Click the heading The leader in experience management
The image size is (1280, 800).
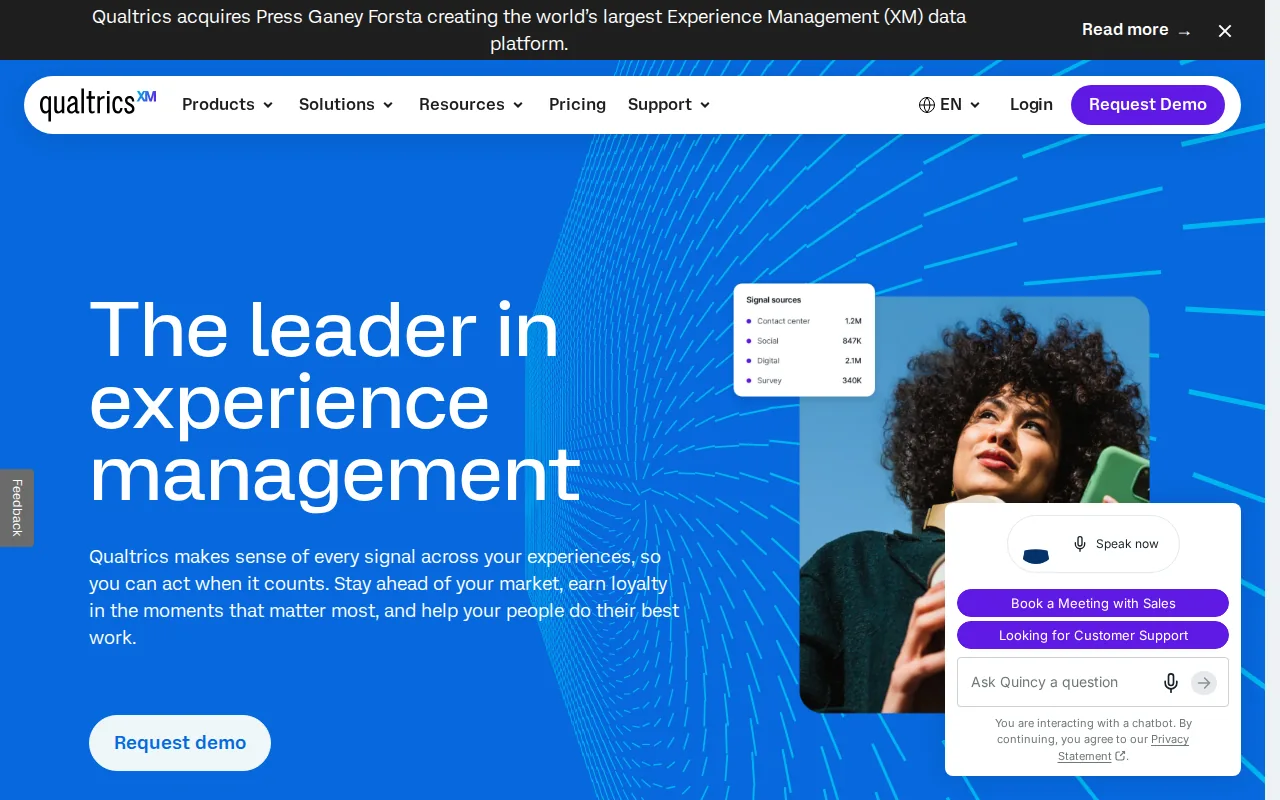pyautogui.click(x=335, y=402)
